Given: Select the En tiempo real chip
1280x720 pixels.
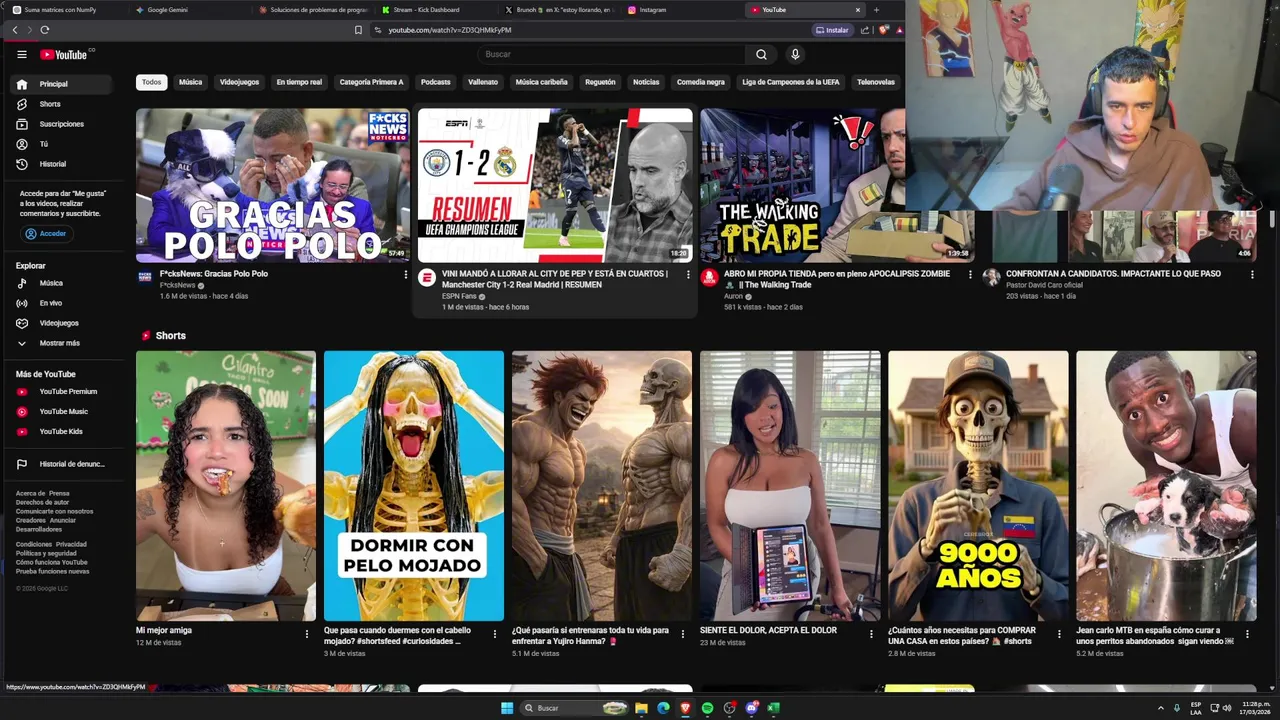Looking at the screenshot, I should [299, 82].
